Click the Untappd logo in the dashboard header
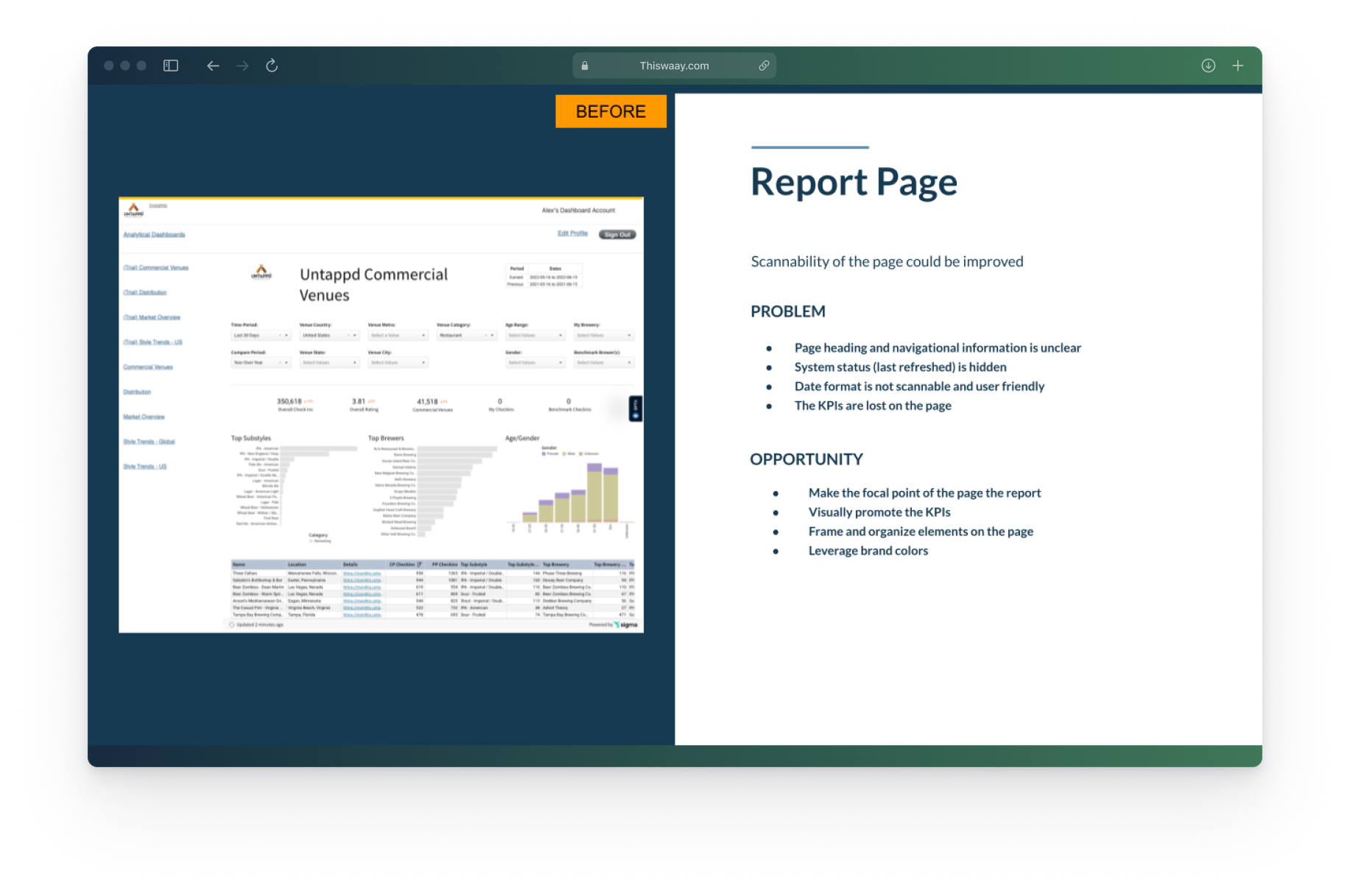Image resolution: width=1350 pixels, height=896 pixels. (x=133, y=210)
